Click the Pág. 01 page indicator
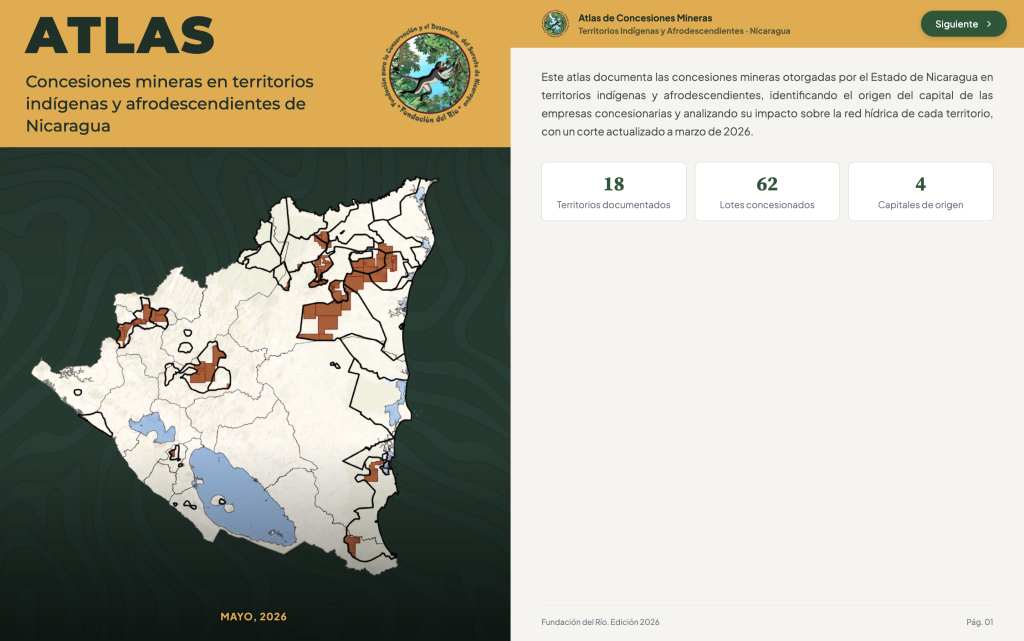The width and height of the screenshot is (1024, 641). [980, 622]
